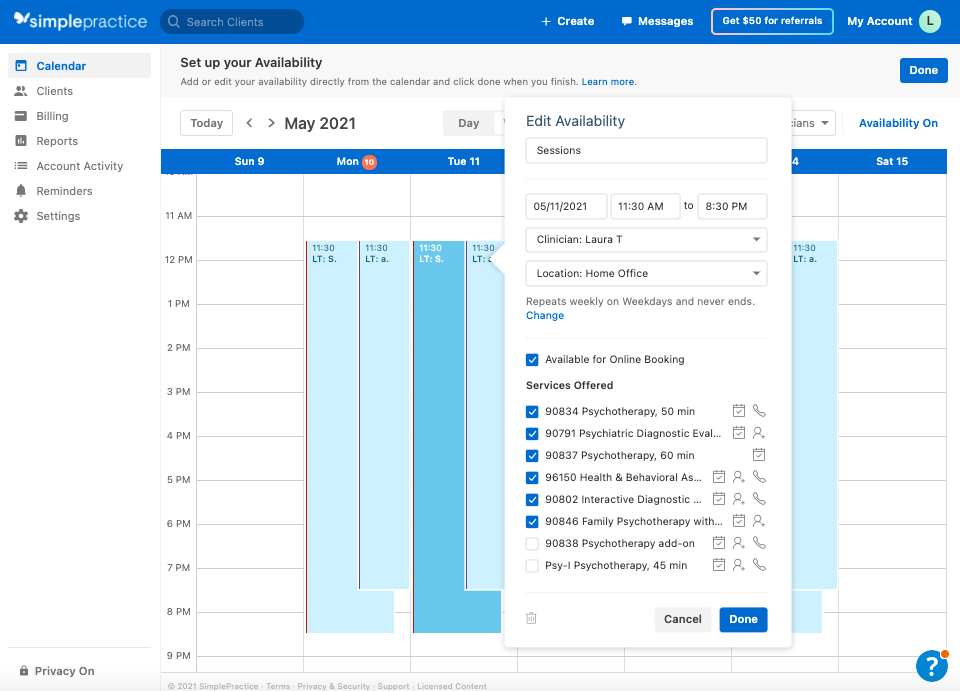Viewport: 960px width, 691px height.
Task: Click the Change link for repeat settings
Action: click(x=544, y=315)
